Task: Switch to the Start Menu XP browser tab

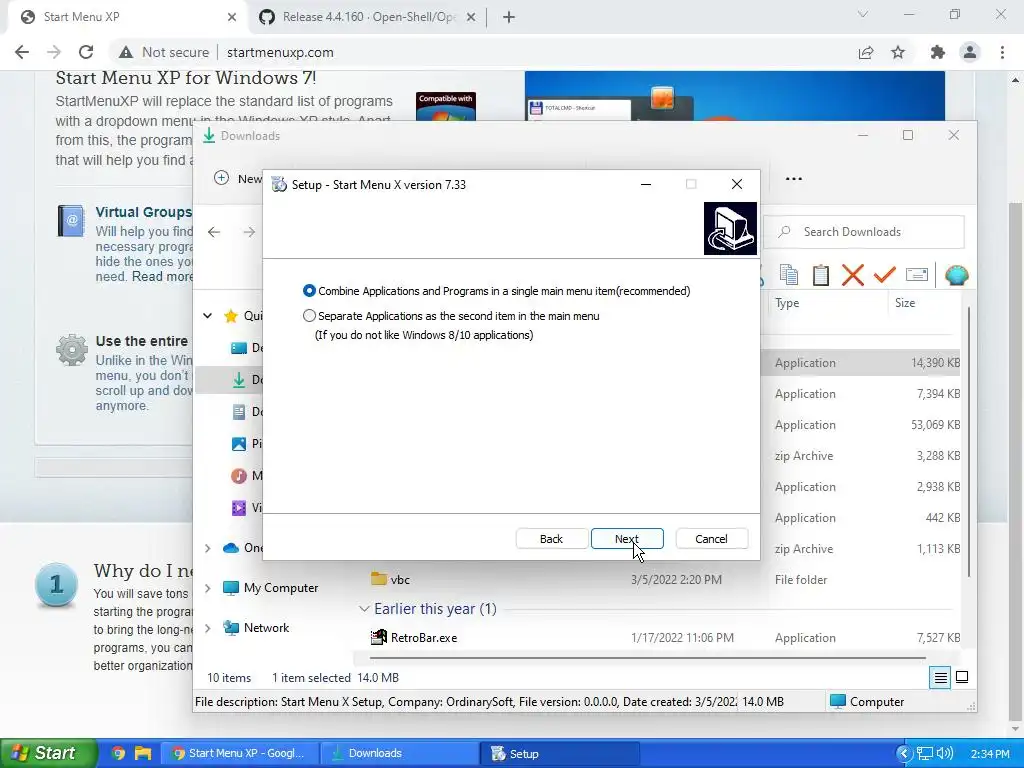Action: tap(128, 17)
